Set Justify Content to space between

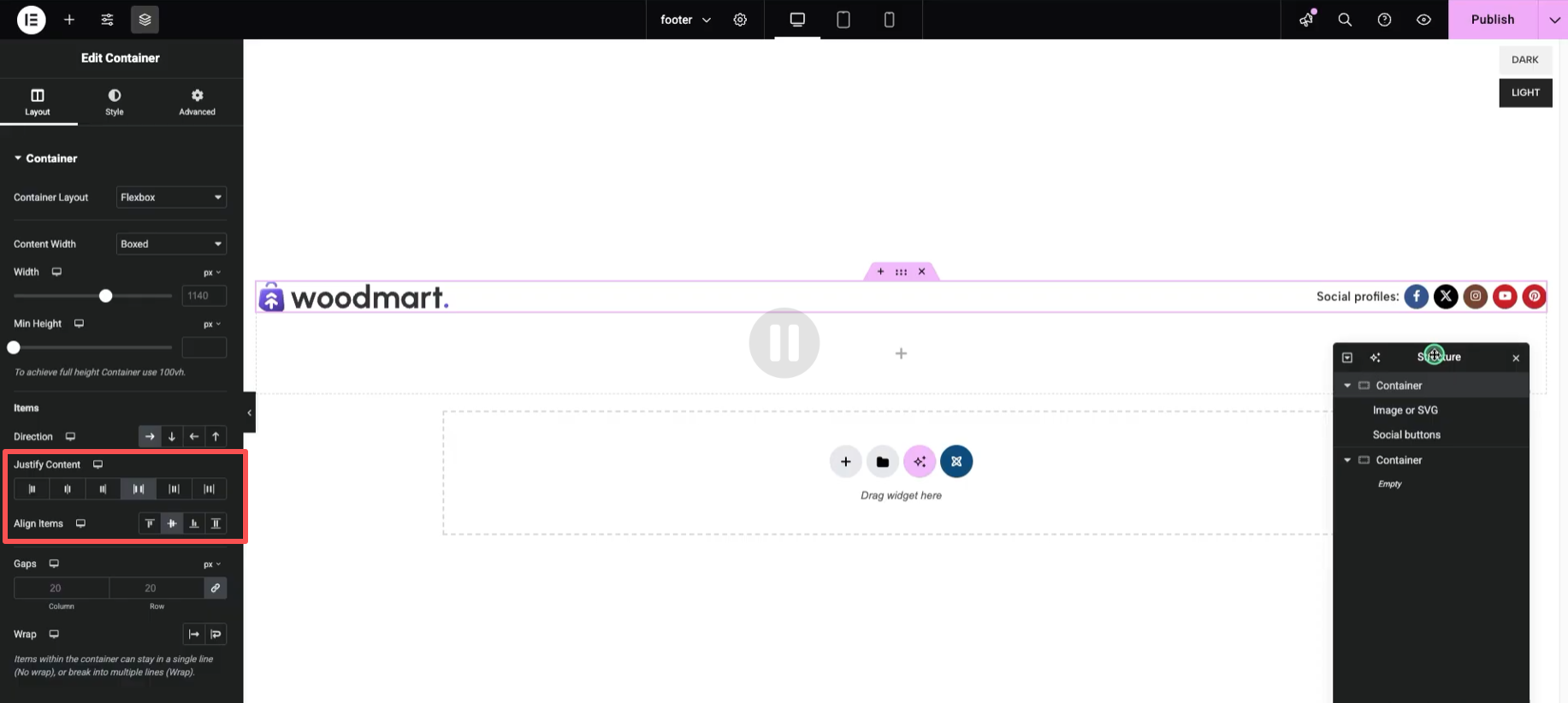pos(139,489)
